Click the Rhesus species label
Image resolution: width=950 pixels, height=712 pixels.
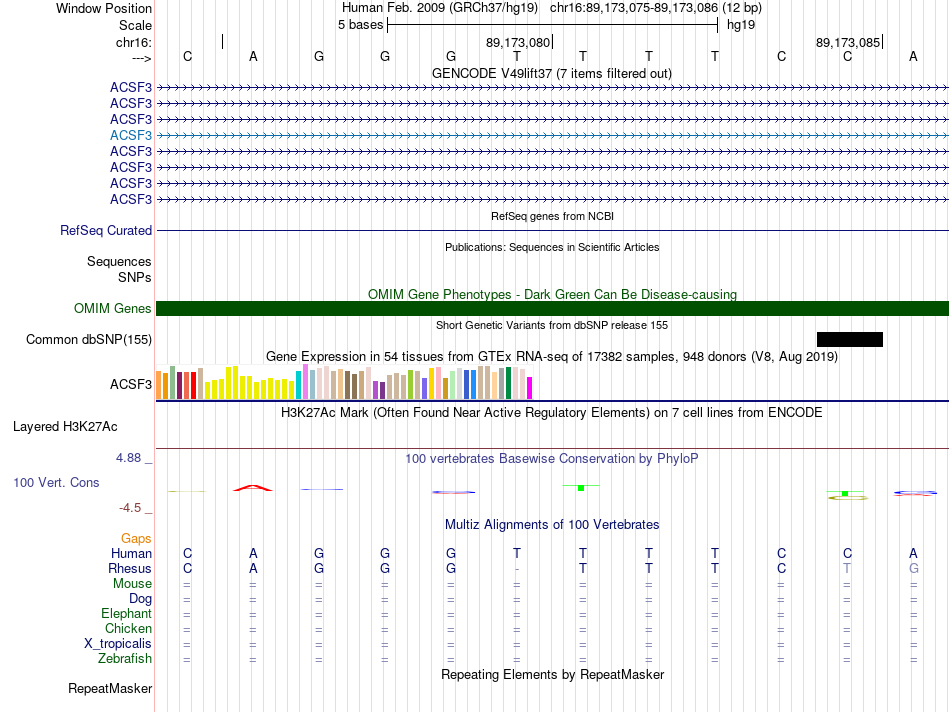pos(130,568)
